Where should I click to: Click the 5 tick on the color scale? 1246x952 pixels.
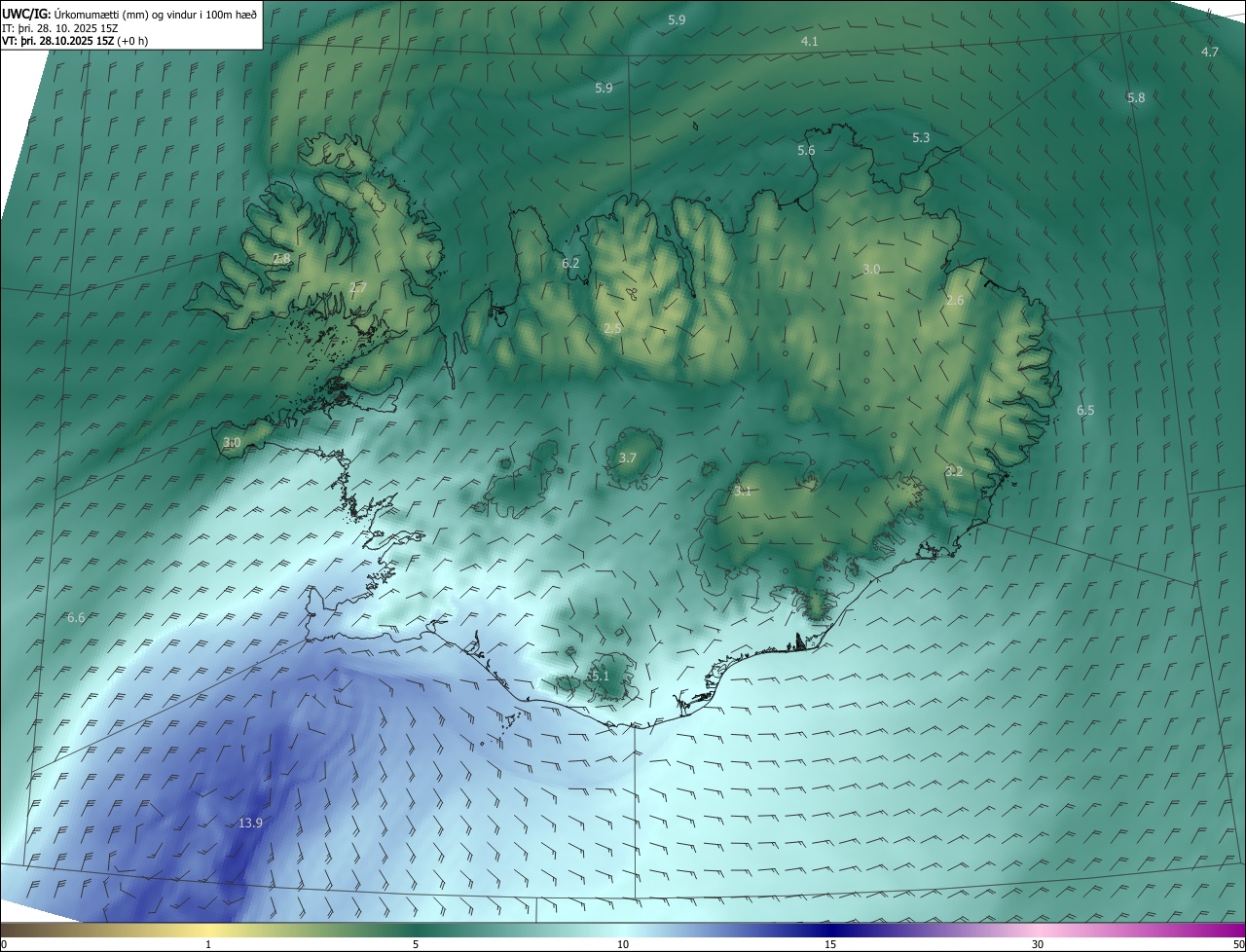[416, 944]
